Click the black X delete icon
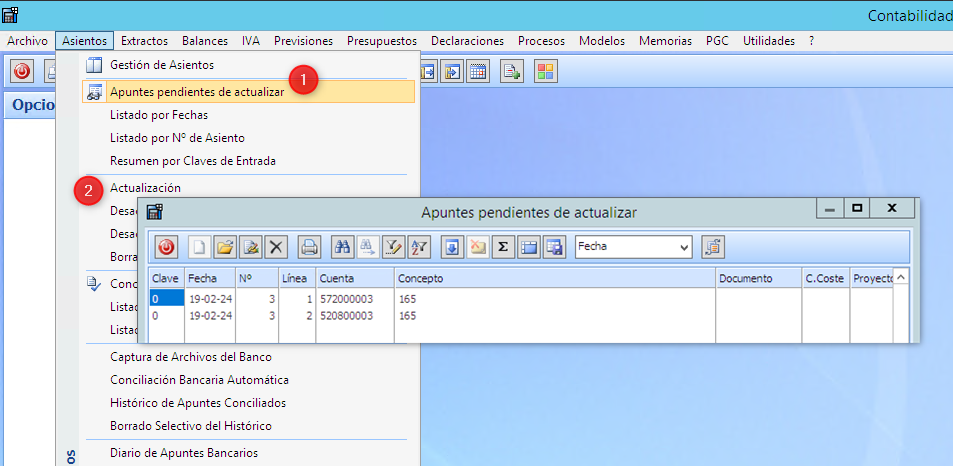This screenshot has height=466, width=953. click(x=276, y=246)
